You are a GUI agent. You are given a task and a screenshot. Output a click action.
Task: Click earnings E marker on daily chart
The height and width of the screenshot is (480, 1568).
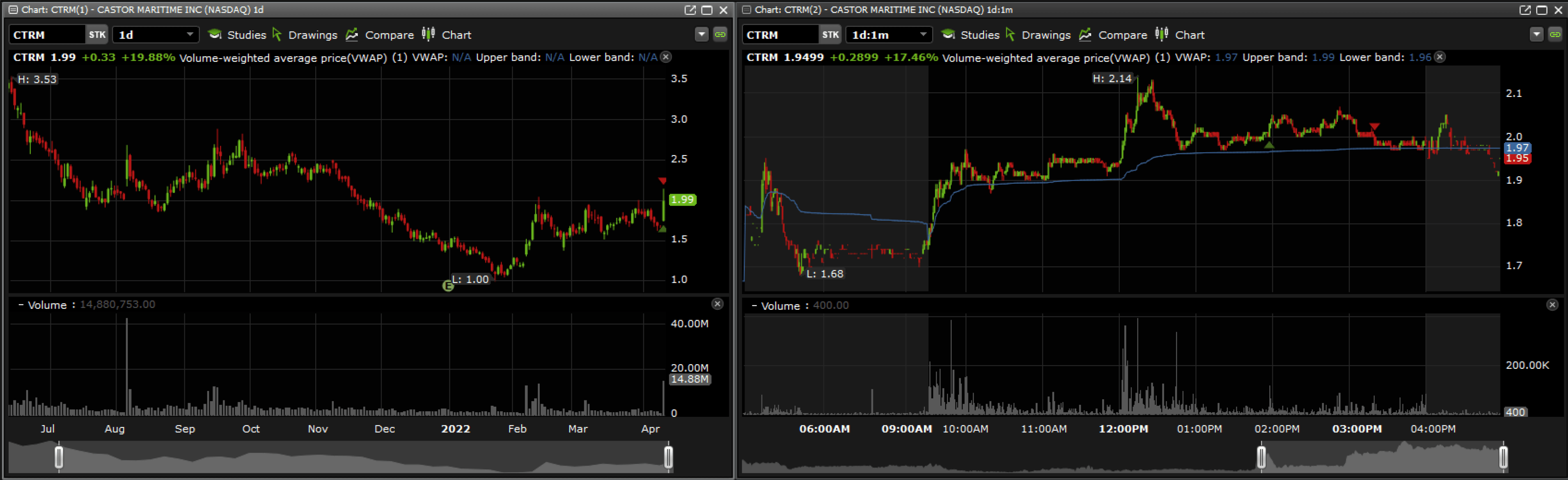pyautogui.click(x=448, y=285)
